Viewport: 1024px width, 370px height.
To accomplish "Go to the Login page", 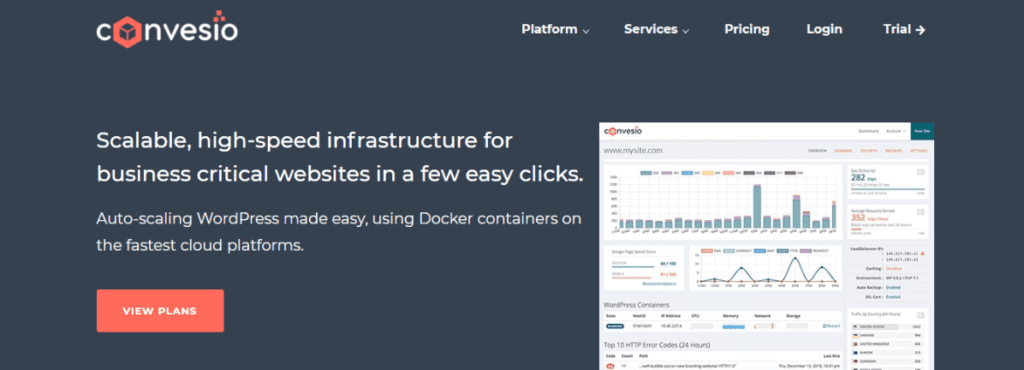I will [x=824, y=29].
